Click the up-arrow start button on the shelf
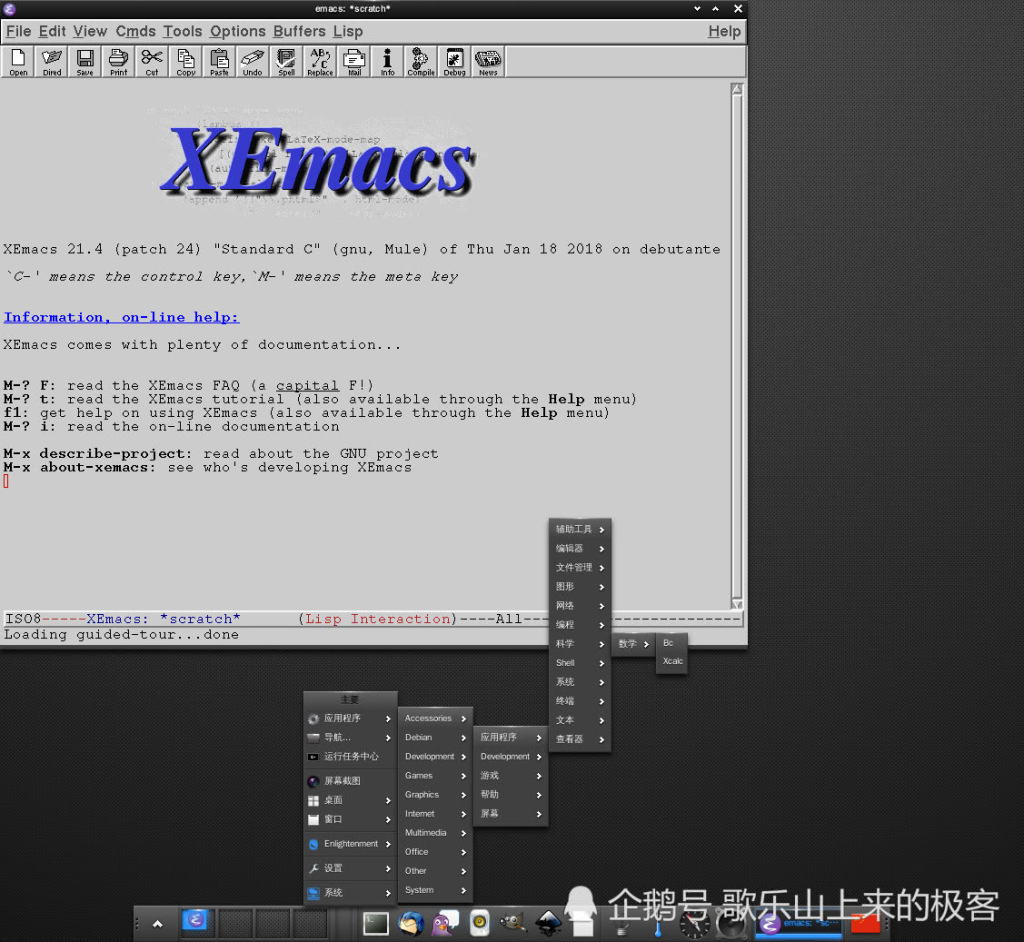1024x942 pixels. tap(157, 924)
